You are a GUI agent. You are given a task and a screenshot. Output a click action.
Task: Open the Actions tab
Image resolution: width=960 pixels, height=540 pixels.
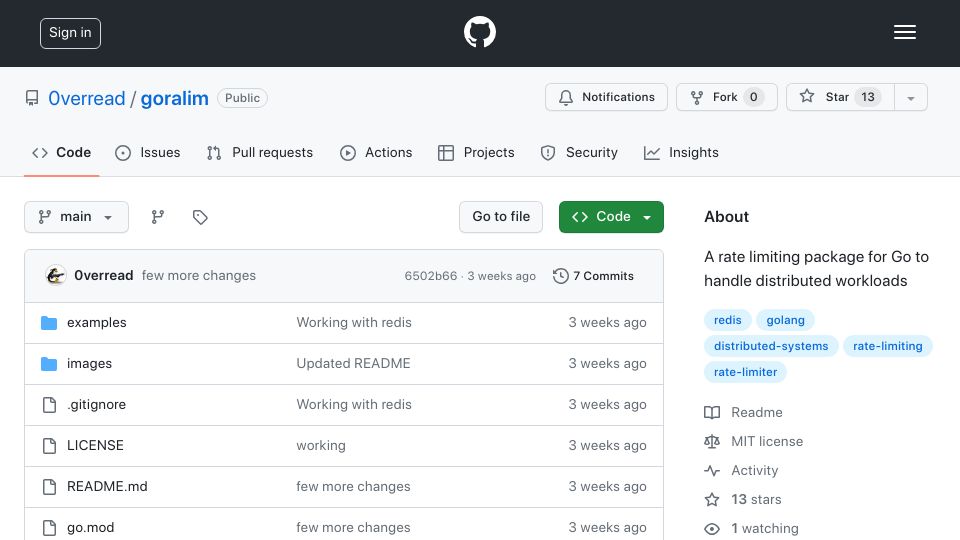pyautogui.click(x=376, y=152)
